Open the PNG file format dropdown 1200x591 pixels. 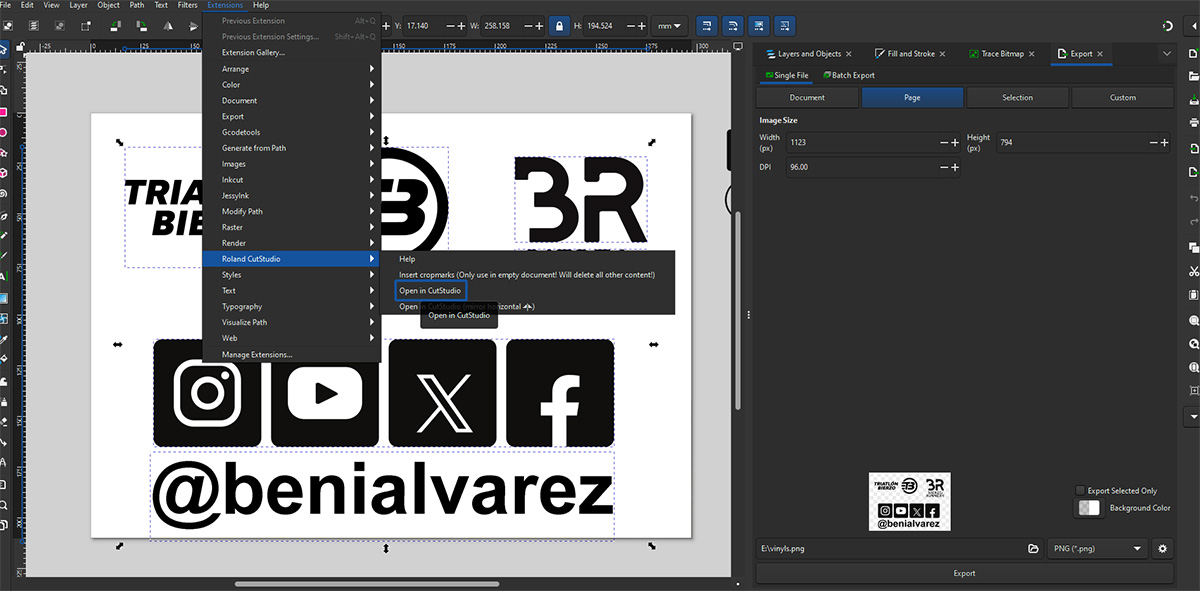click(1096, 548)
